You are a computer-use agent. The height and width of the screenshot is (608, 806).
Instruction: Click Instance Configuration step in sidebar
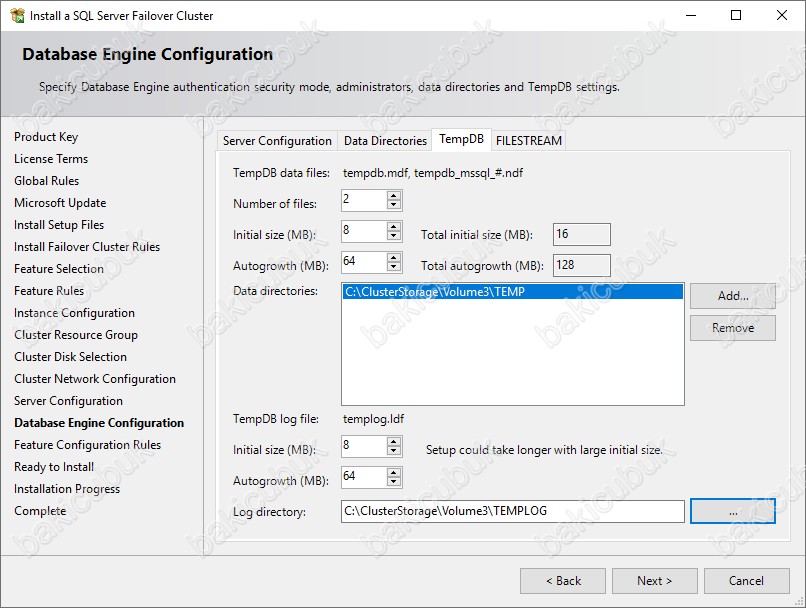[75, 313]
